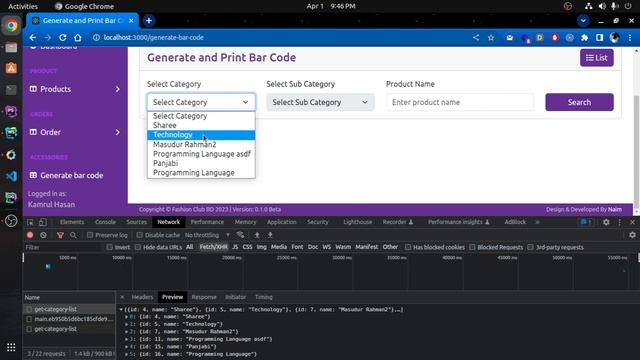The width and height of the screenshot is (640, 360).
Task: Choose Technology from category list
Action: [201, 135]
